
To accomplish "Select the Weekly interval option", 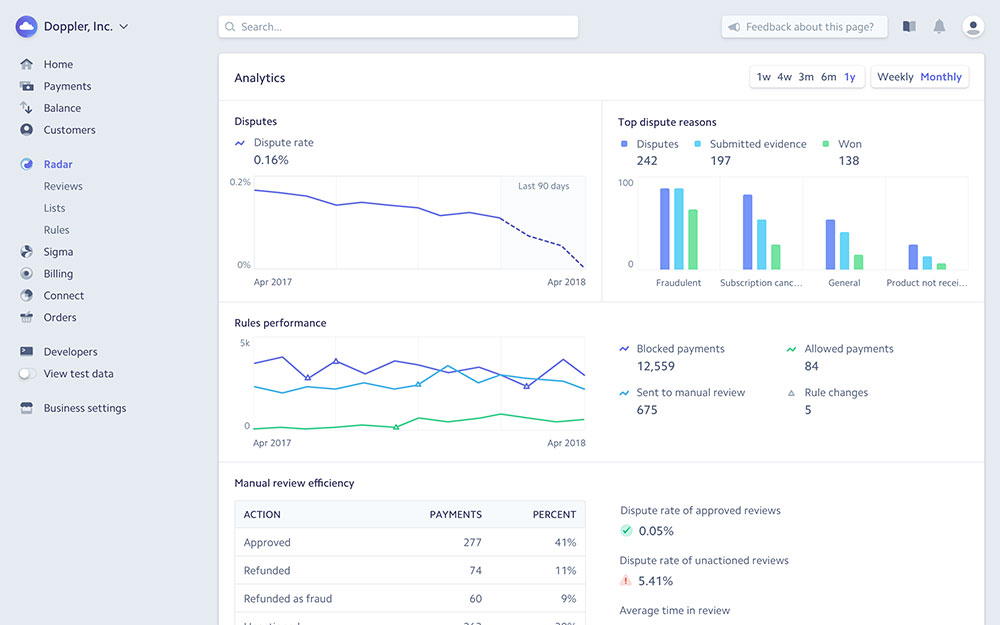I will coord(895,77).
